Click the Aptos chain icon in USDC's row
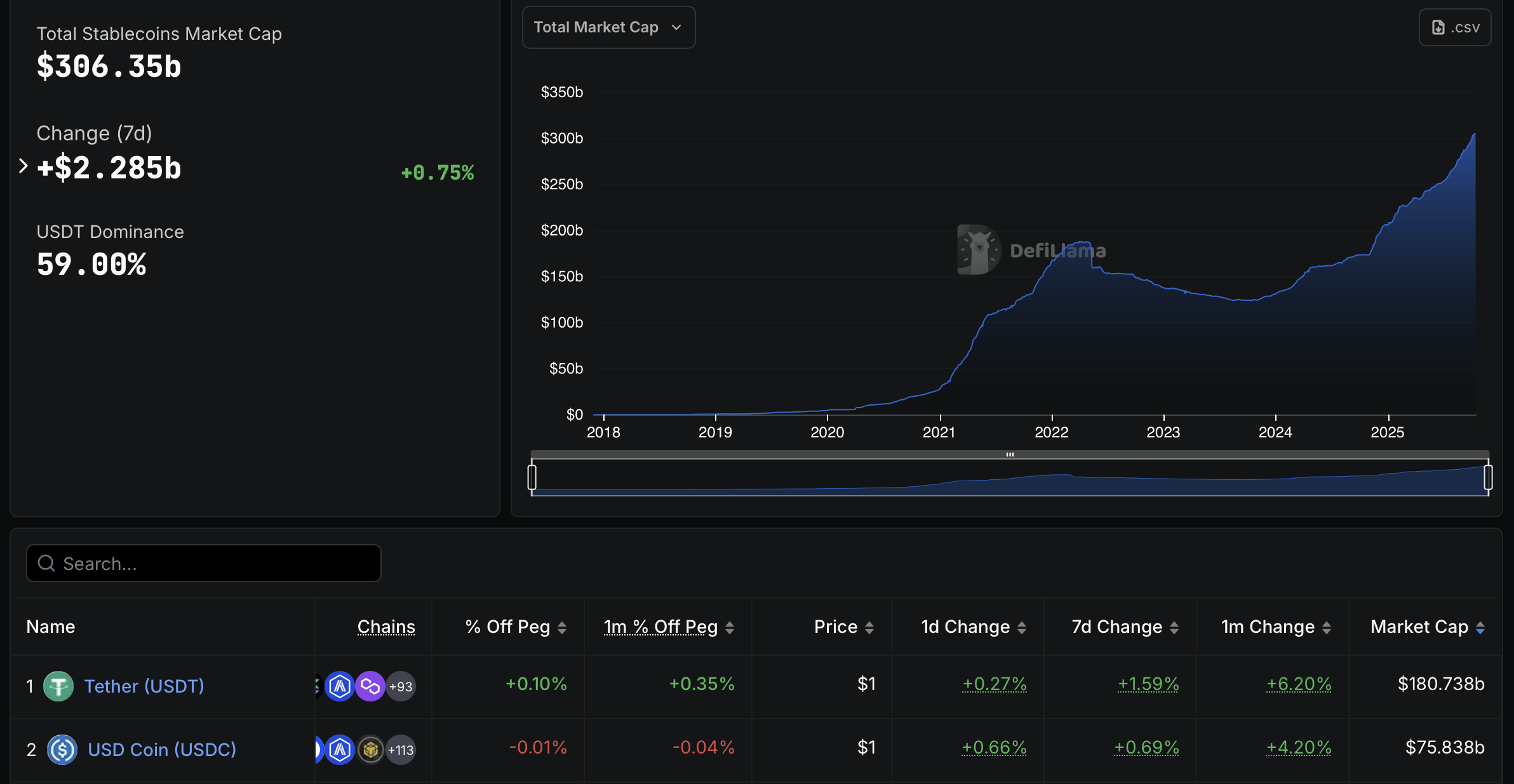1514x784 pixels. pos(341,750)
